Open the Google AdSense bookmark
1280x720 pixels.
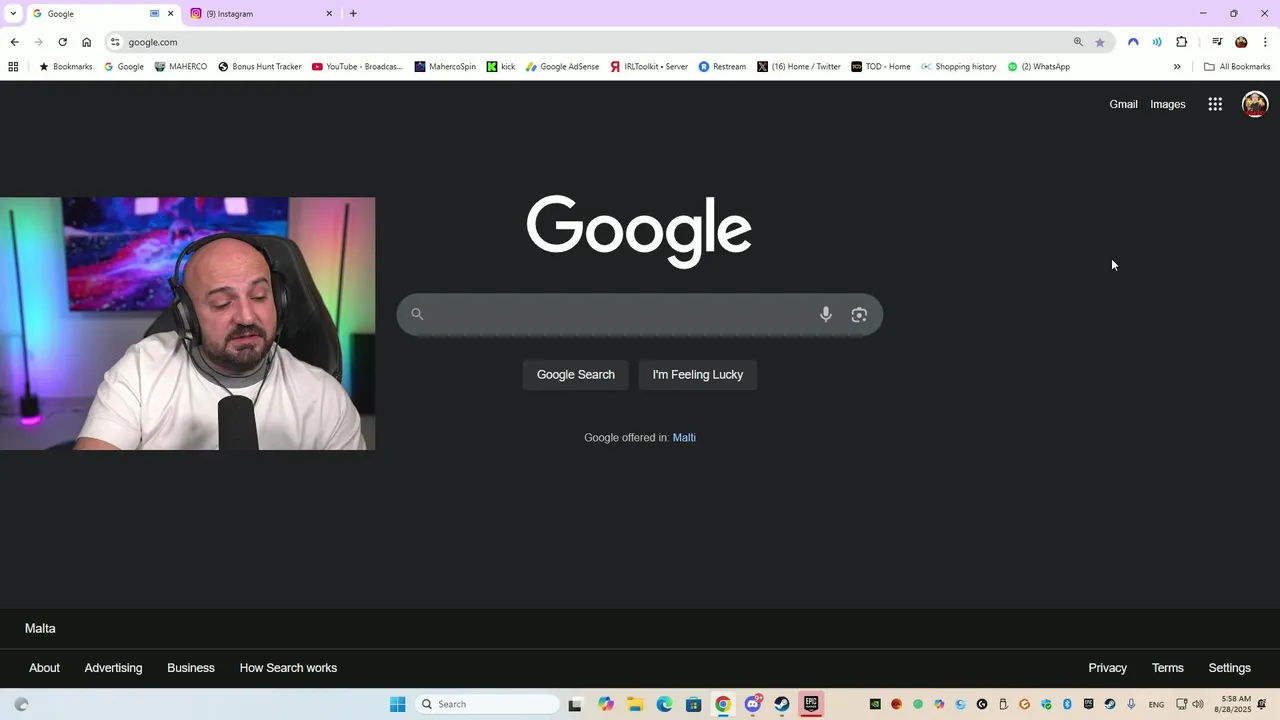click(x=562, y=67)
